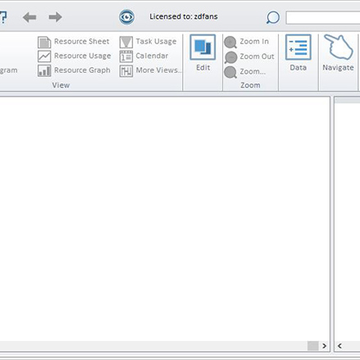The height and width of the screenshot is (360, 360).
Task: Open the Resource Sheet view icon
Action: (44, 42)
